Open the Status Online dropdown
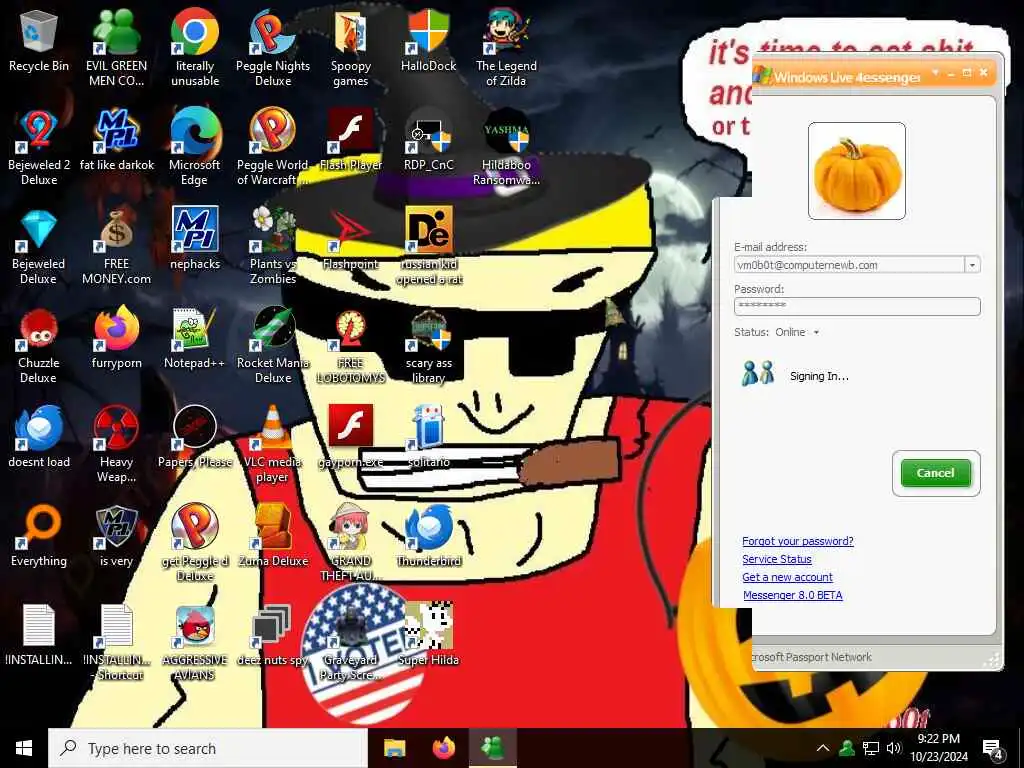 pos(797,332)
